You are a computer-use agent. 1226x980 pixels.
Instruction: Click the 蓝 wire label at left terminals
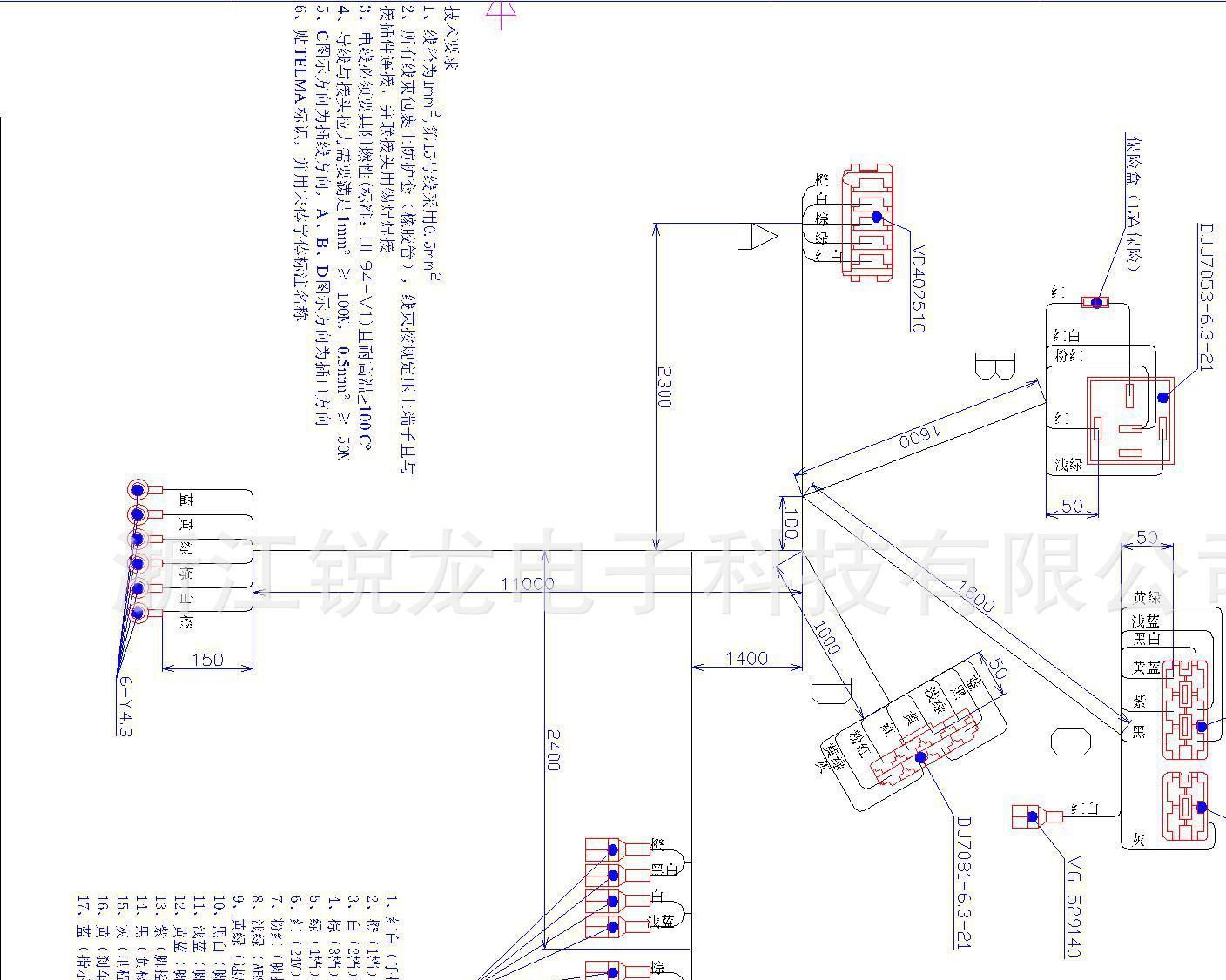click(185, 500)
